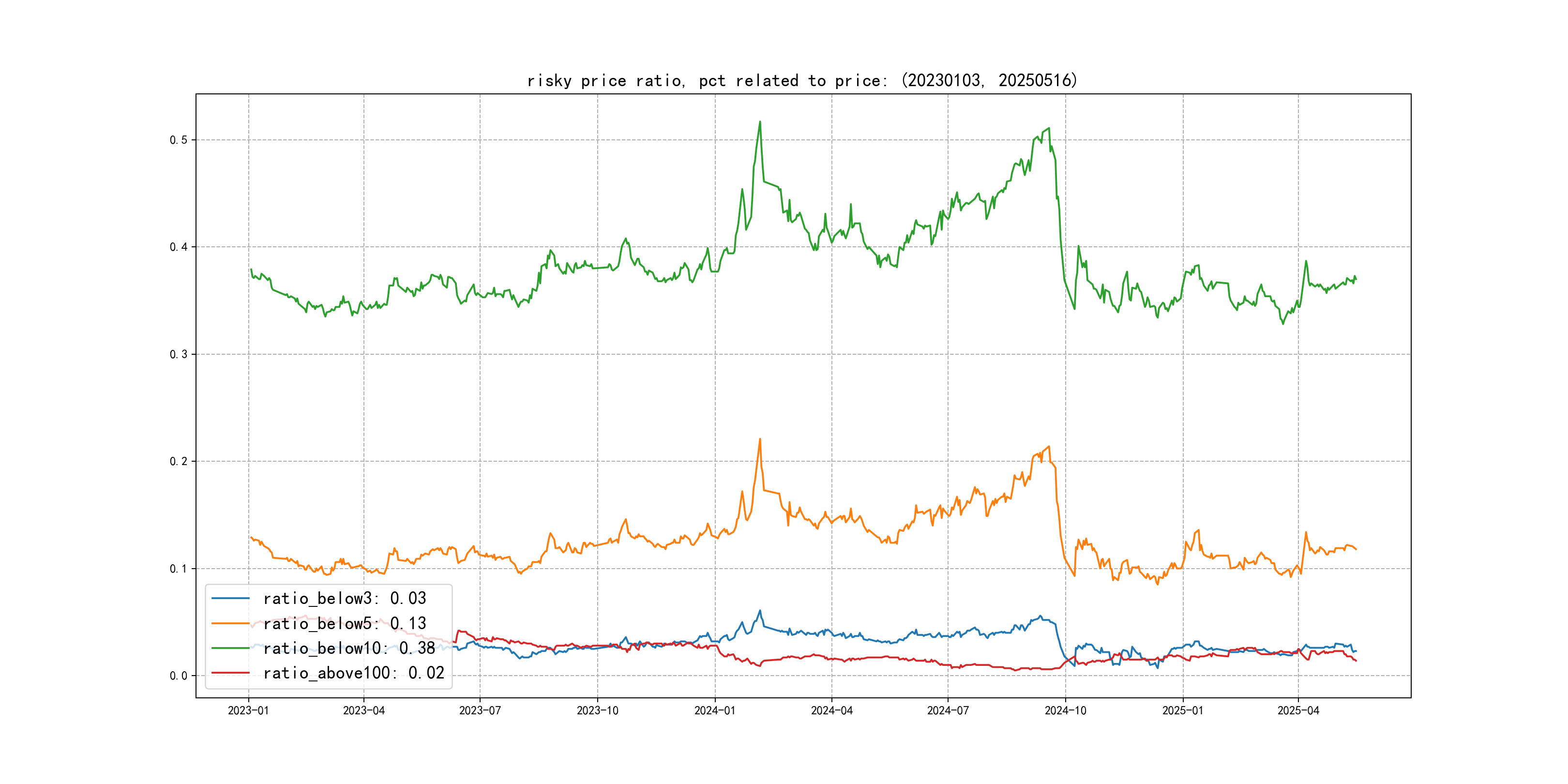Select the 'ratio_above100: 0.02' legend text
1568x784 pixels.
click(x=354, y=673)
